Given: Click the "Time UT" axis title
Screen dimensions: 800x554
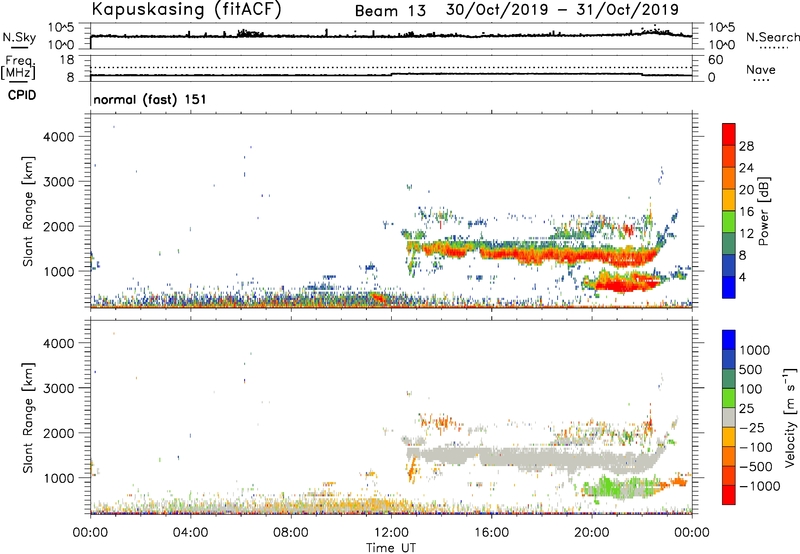Looking at the screenshot, I should click(391, 548).
